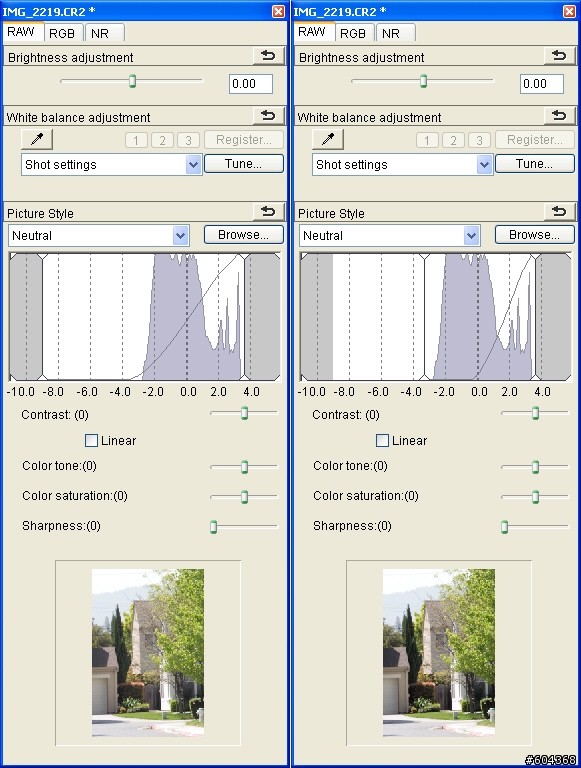Screen dimensions: 581x768
Task: Click Browse... button in left panel
Action: point(243,235)
